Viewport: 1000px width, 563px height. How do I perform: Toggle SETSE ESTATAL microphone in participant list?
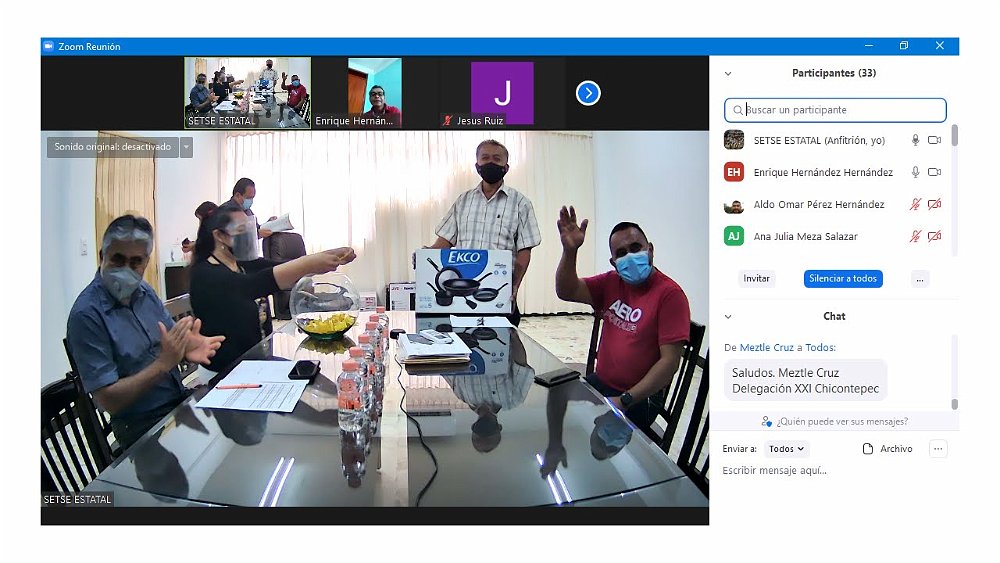(x=914, y=141)
